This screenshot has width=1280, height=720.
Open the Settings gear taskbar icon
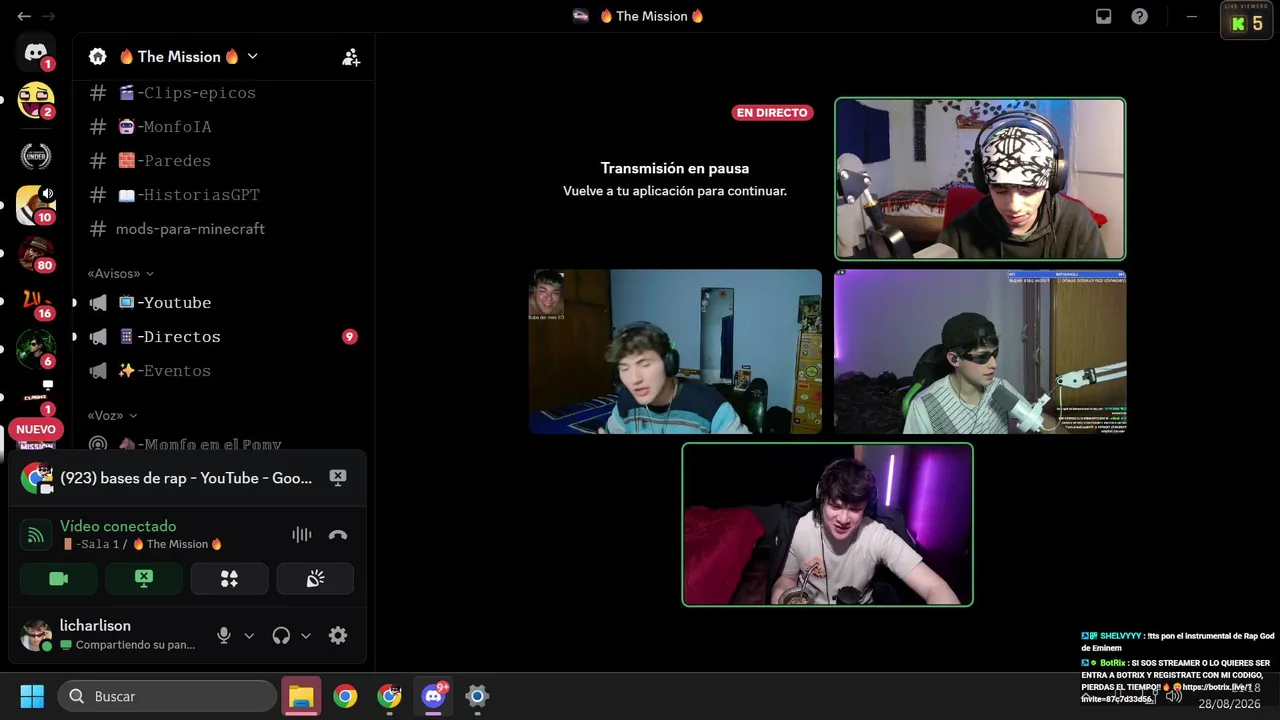tap(477, 696)
